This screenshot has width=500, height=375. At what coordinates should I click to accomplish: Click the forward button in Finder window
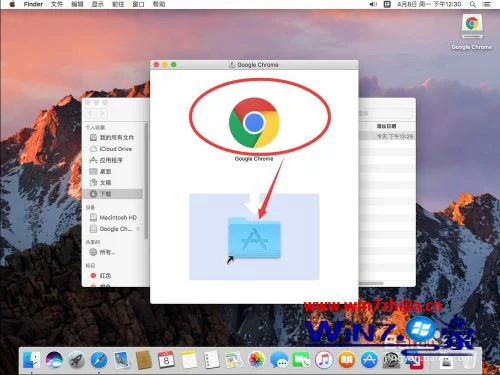(x=102, y=114)
